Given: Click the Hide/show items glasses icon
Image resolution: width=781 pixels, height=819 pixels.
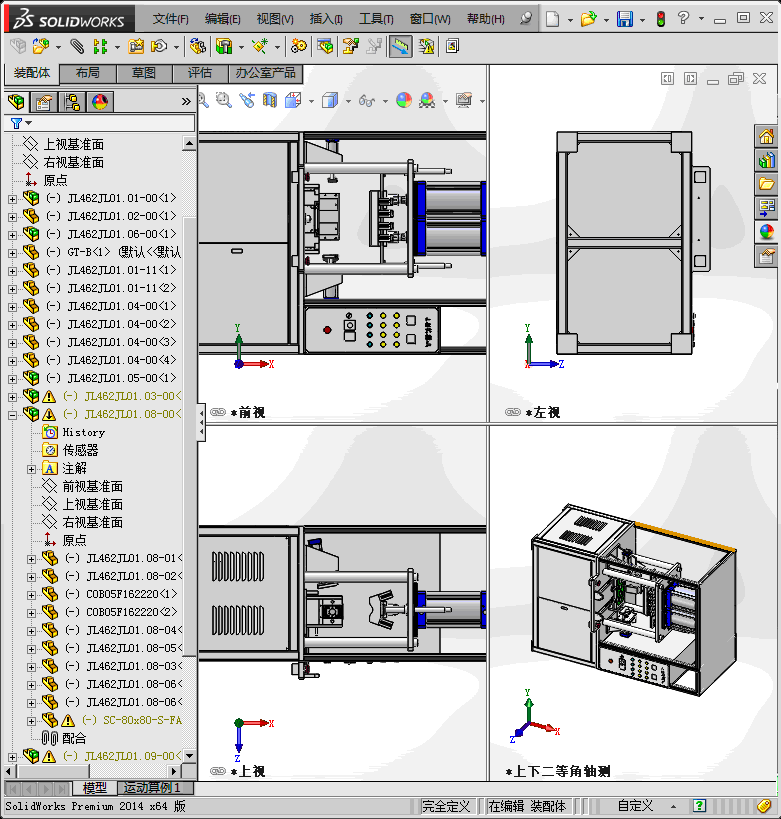Looking at the screenshot, I should point(367,100).
